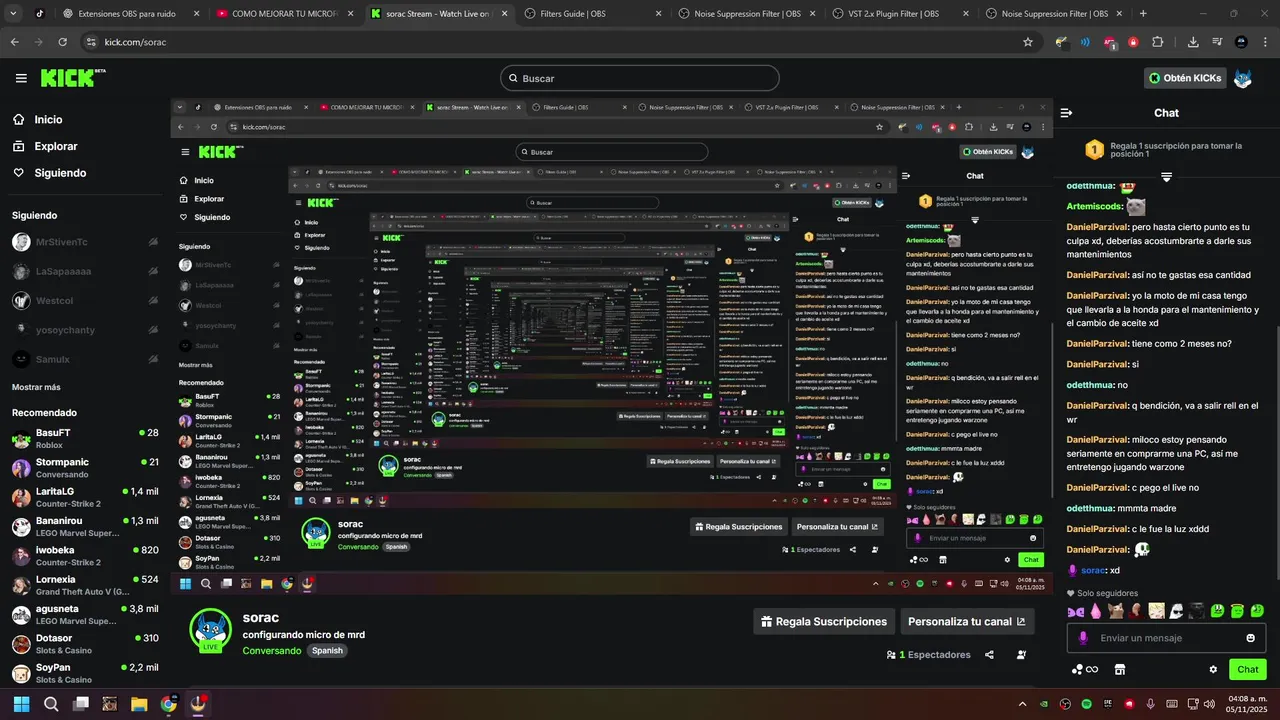
Task: Insert the purple bow emote
Action: pyautogui.click(x=1076, y=610)
